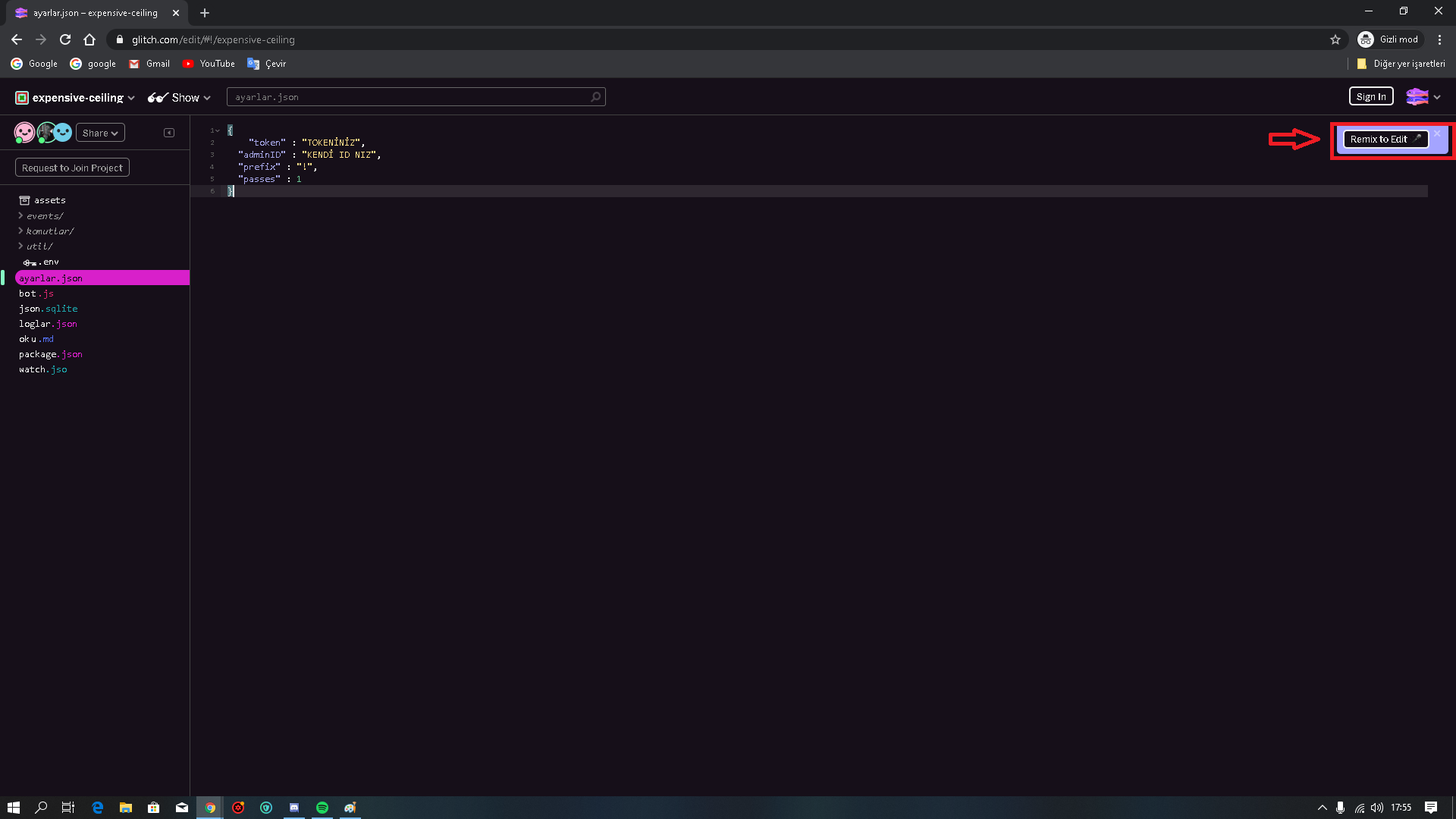Expand the events/ folder
Image resolution: width=1456 pixels, height=819 pixels.
41,216
